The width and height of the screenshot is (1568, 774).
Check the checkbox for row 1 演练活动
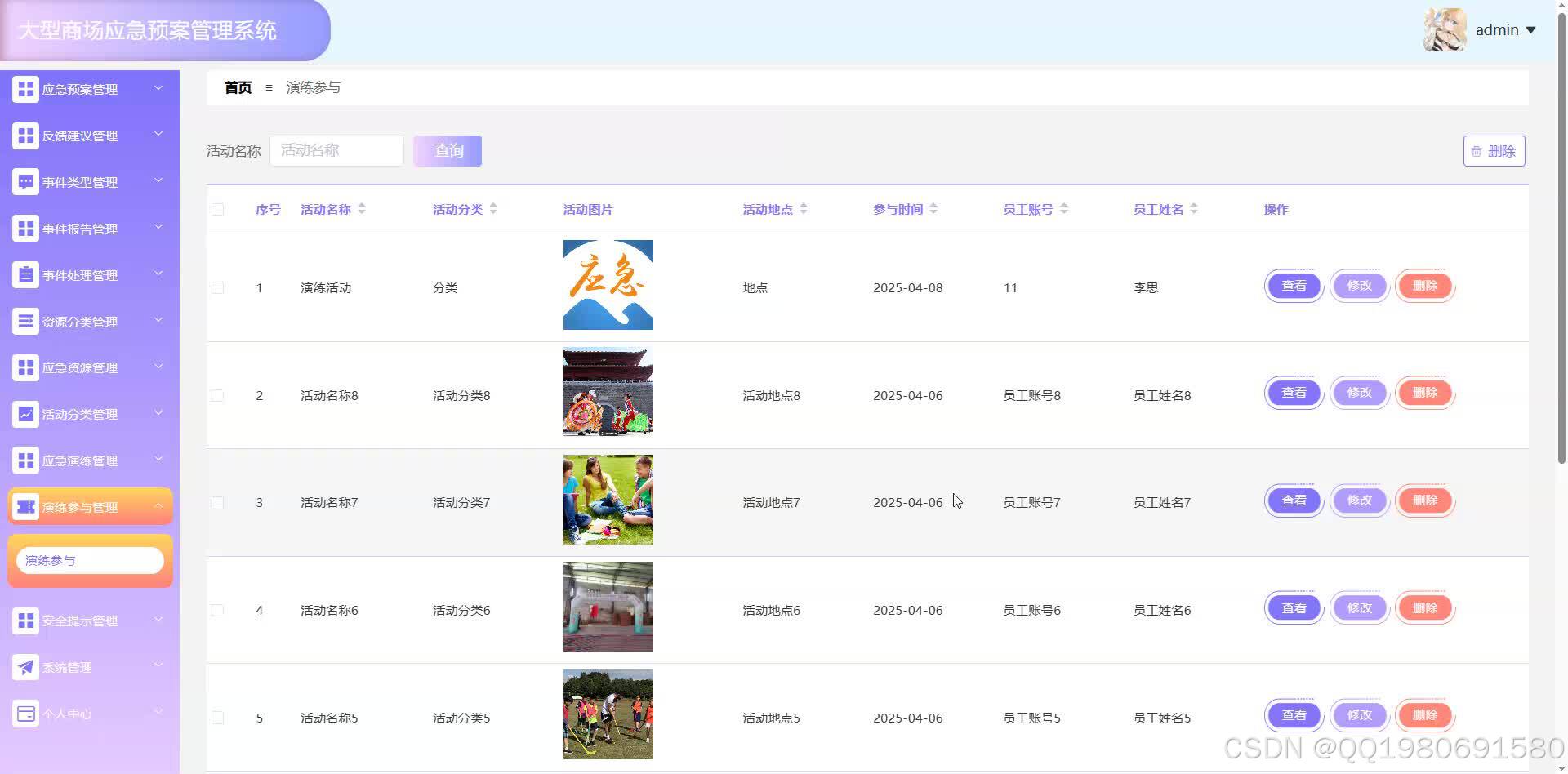click(217, 287)
